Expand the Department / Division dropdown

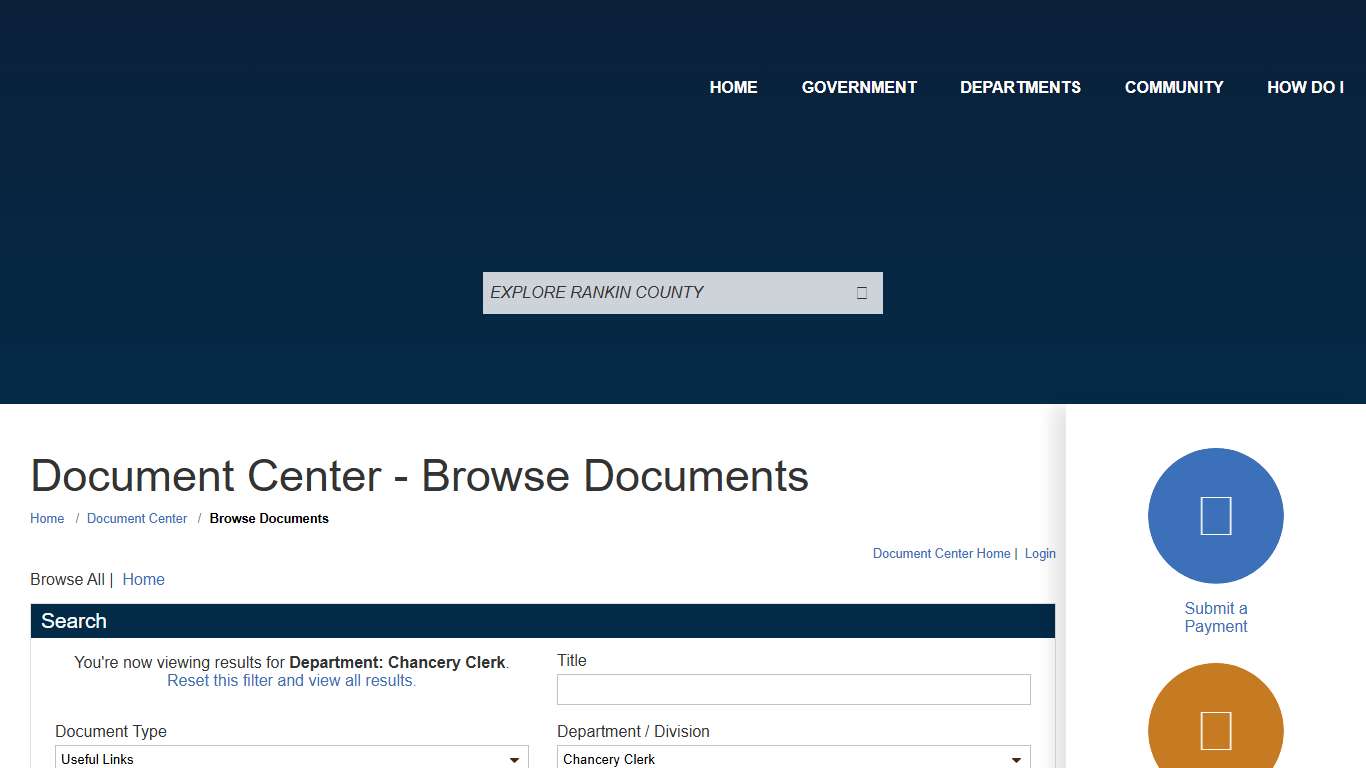pyautogui.click(x=793, y=759)
